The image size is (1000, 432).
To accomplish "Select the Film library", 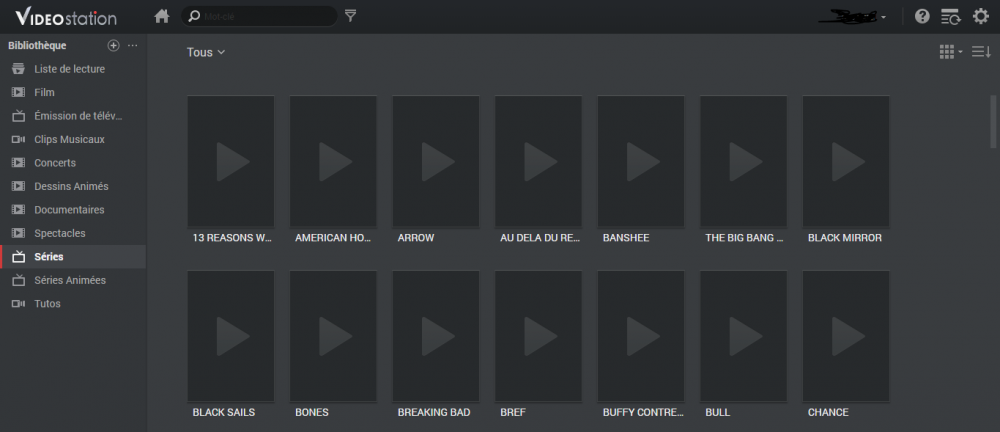I will (x=73, y=93).
